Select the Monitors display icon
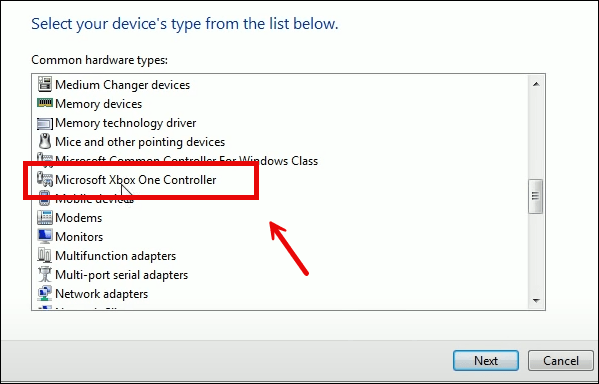599x384 pixels. tap(45, 237)
